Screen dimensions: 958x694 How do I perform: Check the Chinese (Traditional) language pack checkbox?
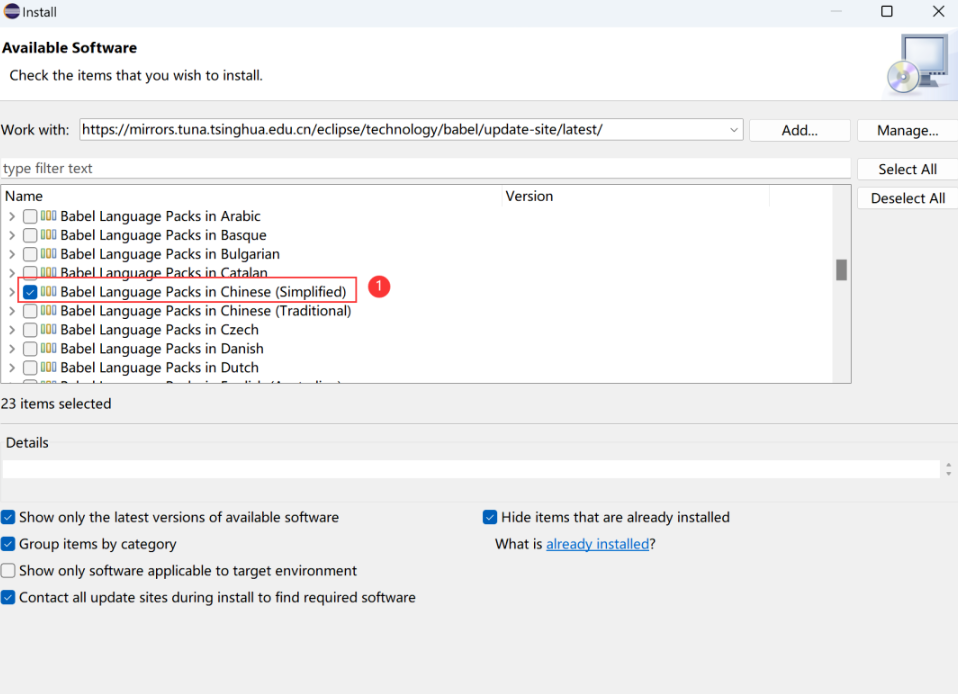pos(30,311)
